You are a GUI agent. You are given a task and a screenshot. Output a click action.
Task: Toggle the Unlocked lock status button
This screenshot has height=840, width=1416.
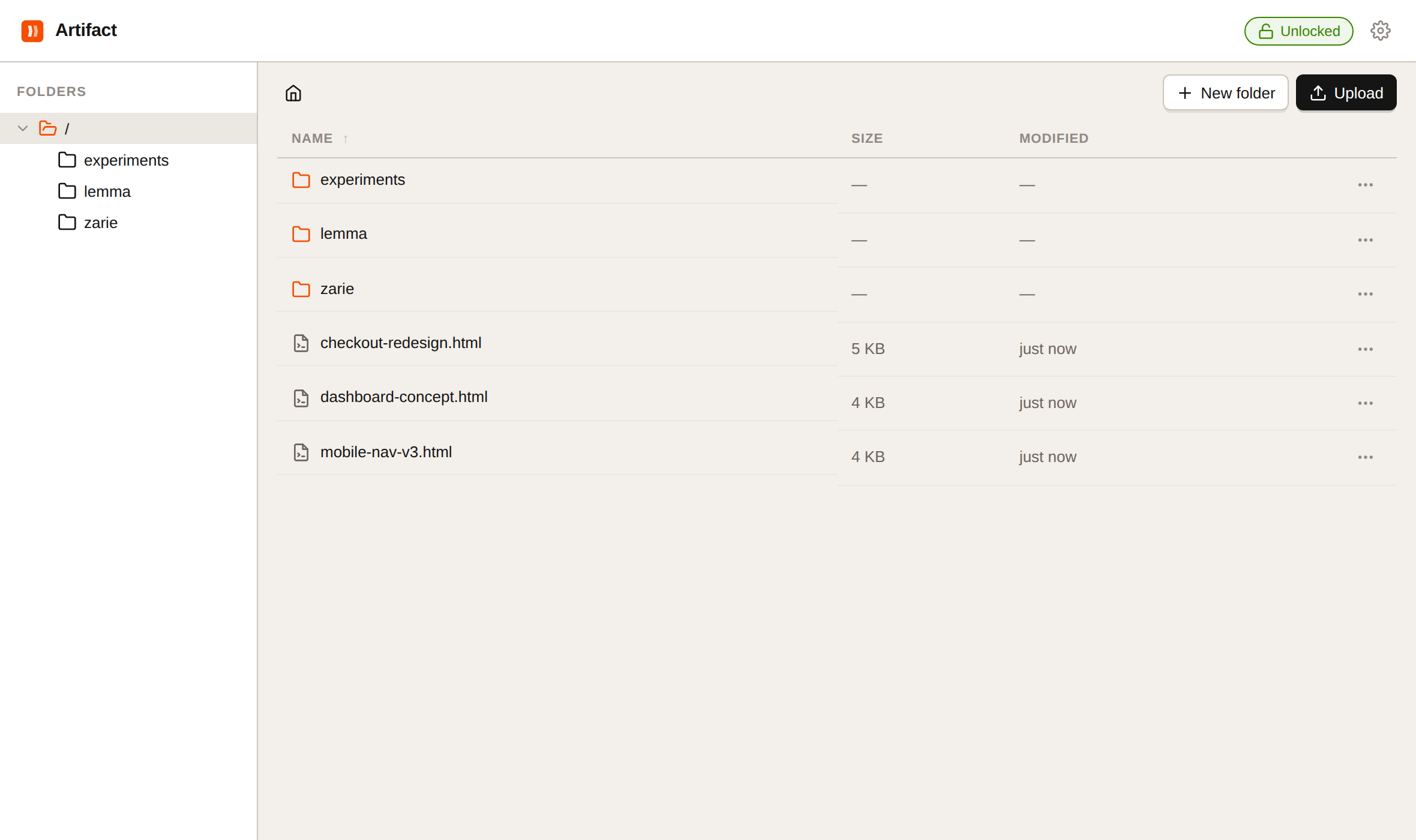click(1298, 31)
